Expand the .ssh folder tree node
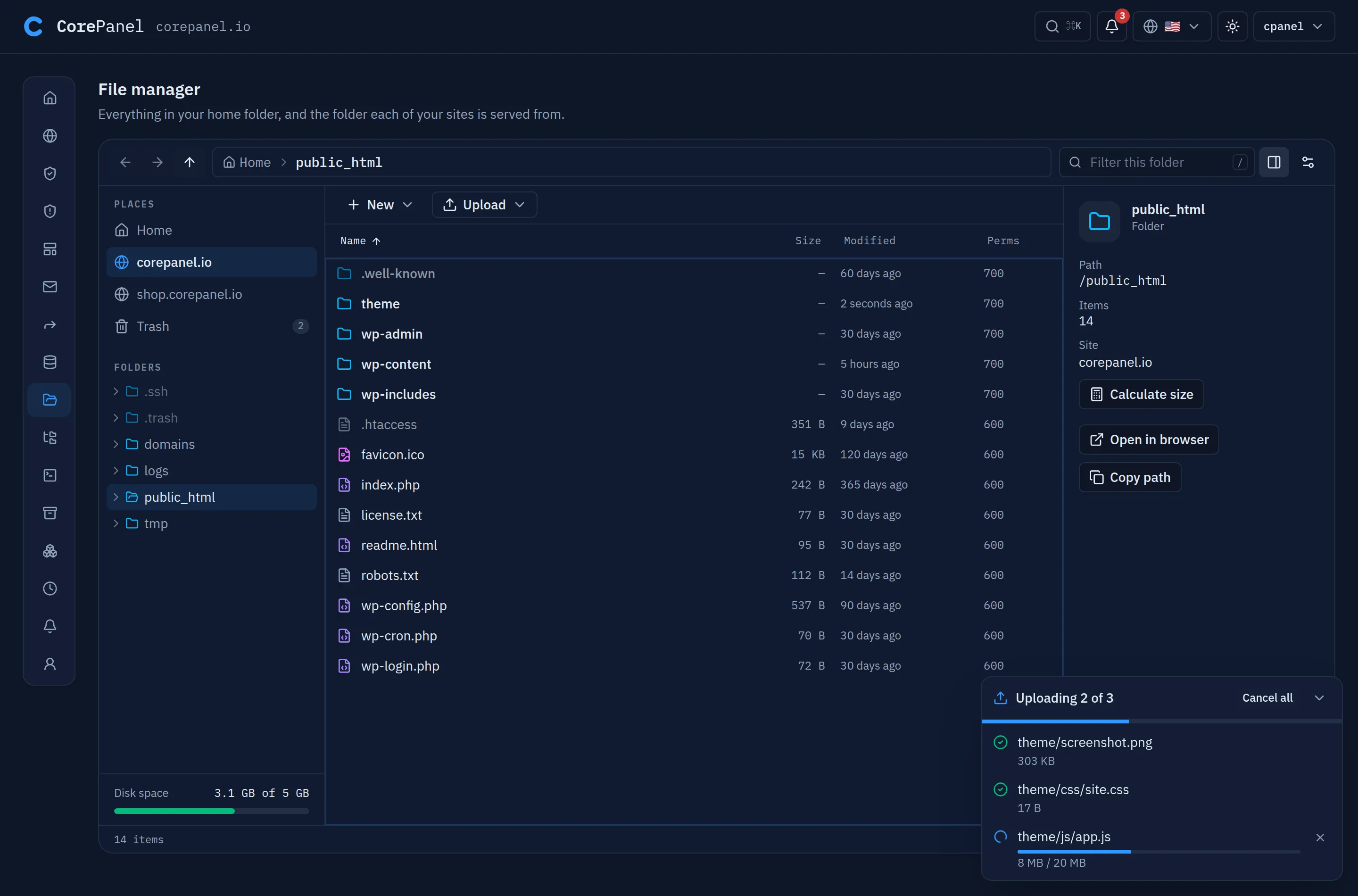 pyautogui.click(x=116, y=391)
